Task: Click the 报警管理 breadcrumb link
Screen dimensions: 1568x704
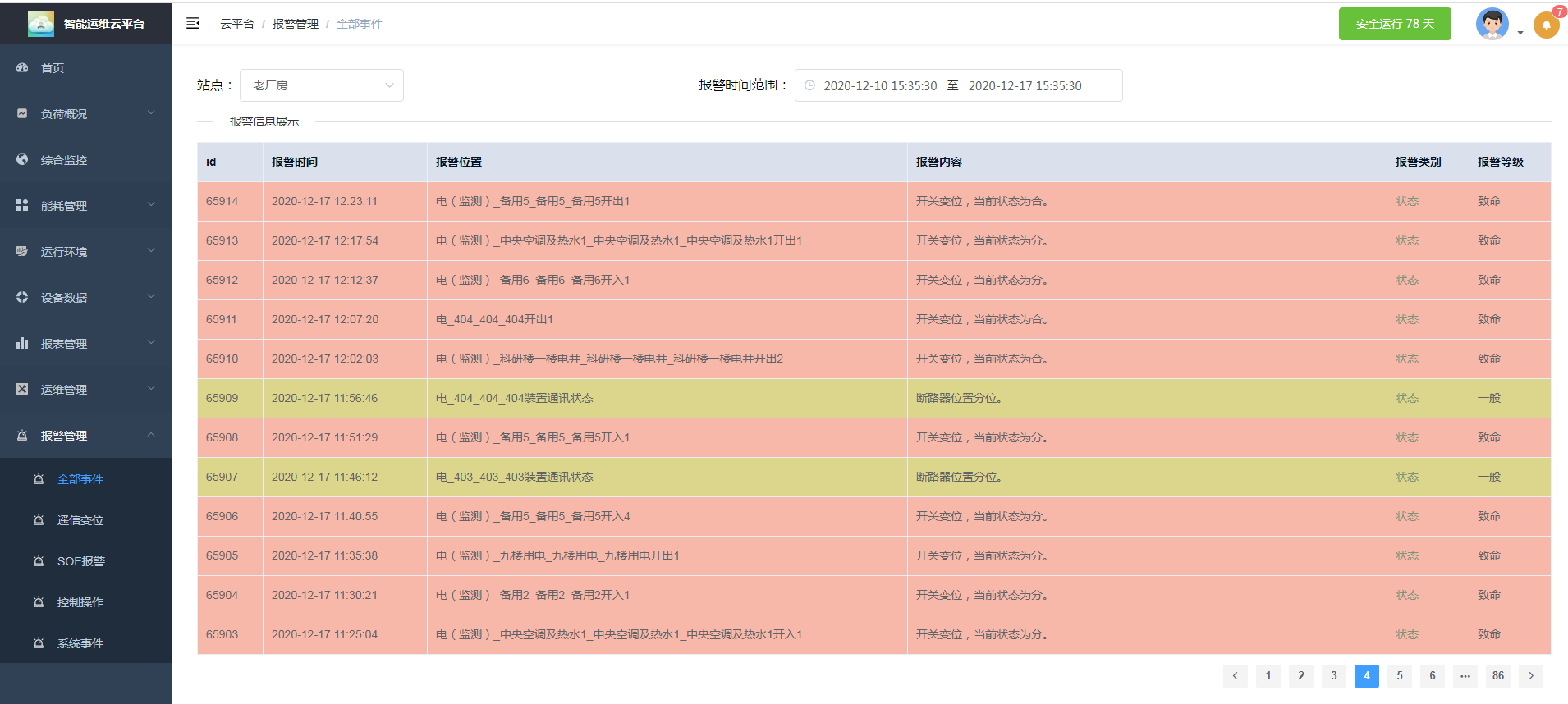Action: coord(295,24)
